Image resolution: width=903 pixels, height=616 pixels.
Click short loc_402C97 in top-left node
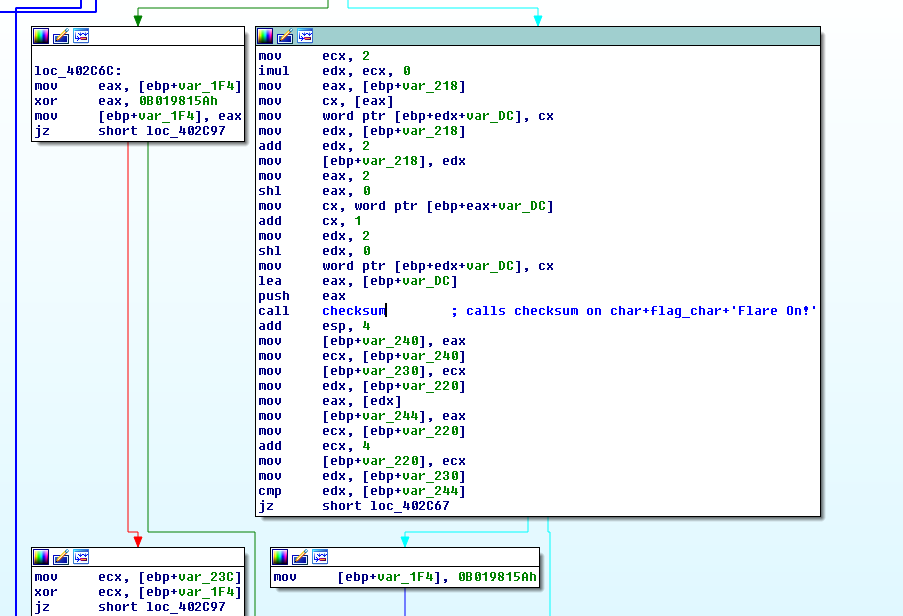[162, 131]
